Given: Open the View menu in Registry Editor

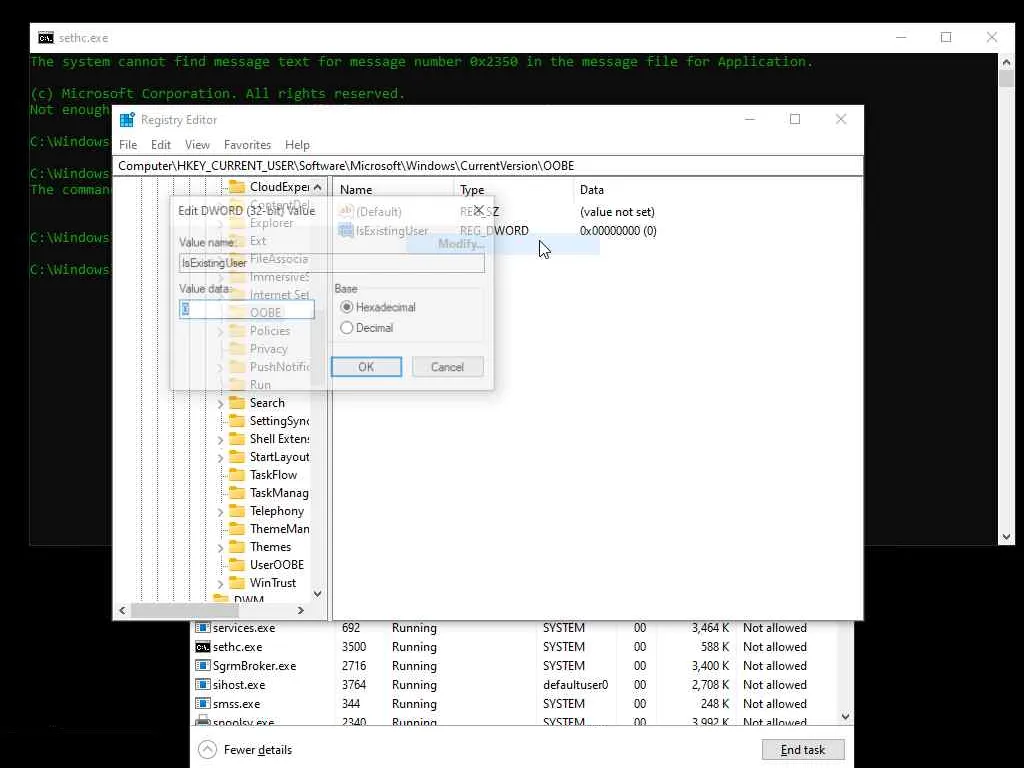Looking at the screenshot, I should 197,145.
